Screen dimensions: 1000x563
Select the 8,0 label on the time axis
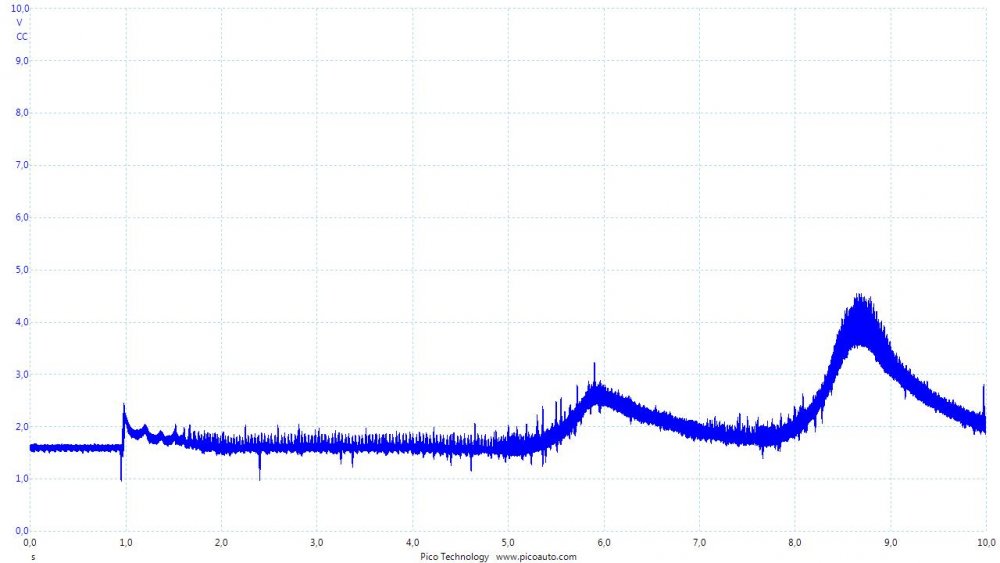(x=795, y=543)
